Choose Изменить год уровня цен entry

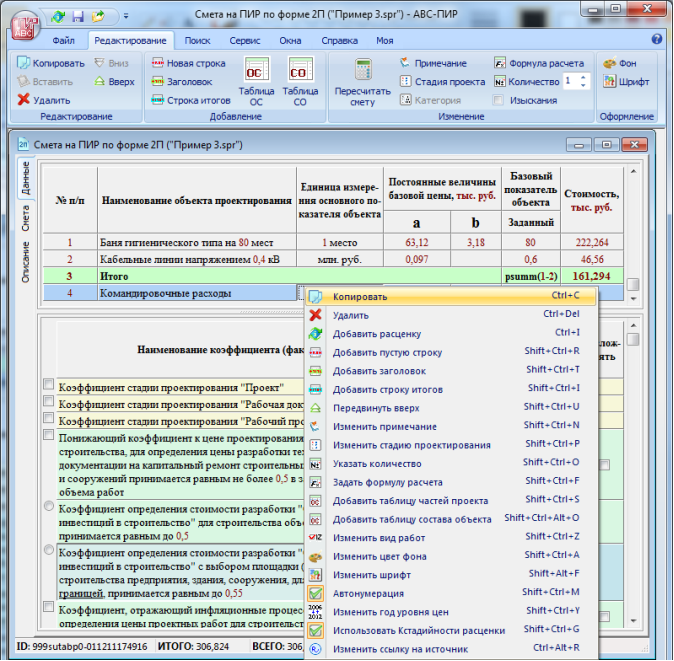(x=451, y=612)
